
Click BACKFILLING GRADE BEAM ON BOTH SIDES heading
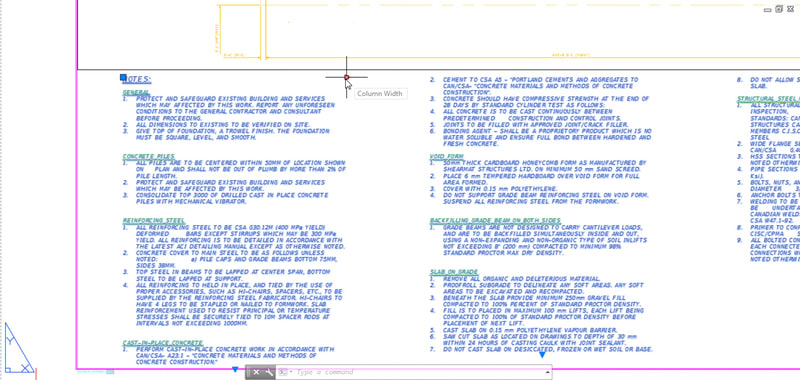coord(495,221)
